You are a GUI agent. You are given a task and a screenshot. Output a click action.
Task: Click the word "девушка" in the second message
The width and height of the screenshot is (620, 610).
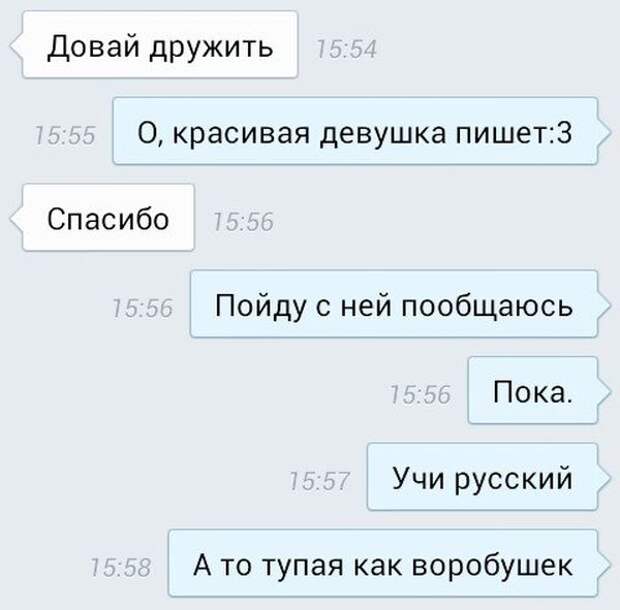click(383, 134)
